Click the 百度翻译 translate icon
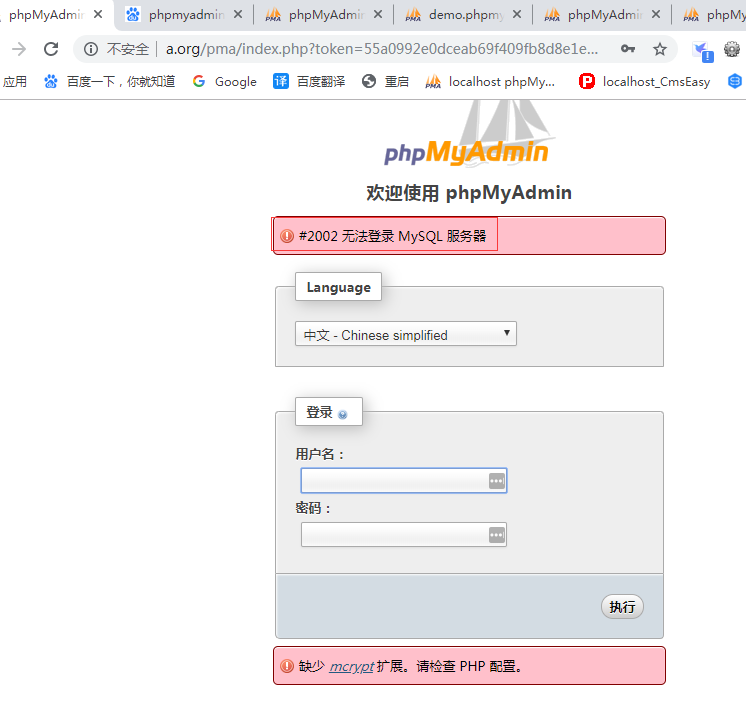 [x=281, y=81]
